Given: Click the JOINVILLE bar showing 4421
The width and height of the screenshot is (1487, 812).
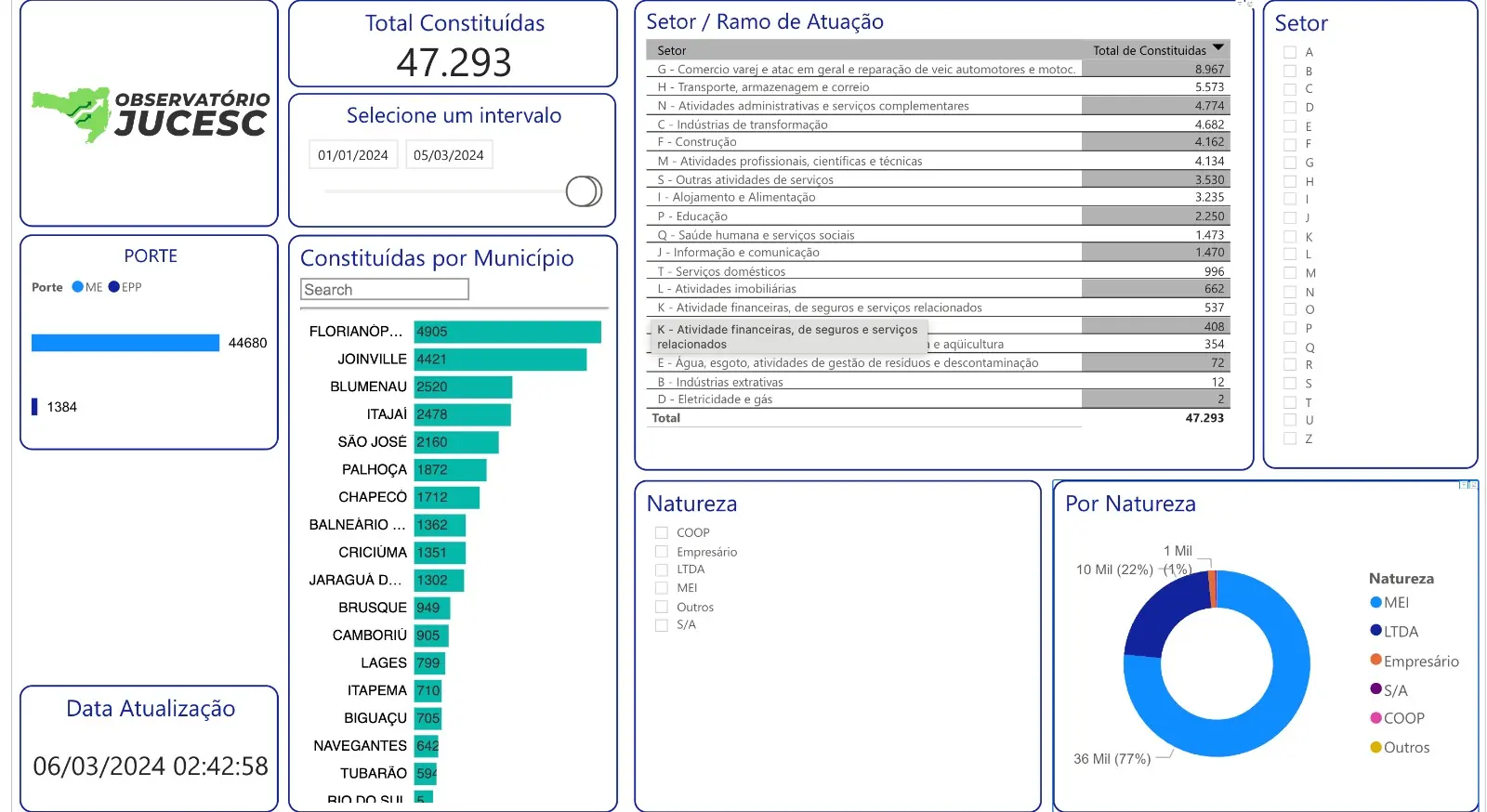Looking at the screenshot, I should (x=500, y=360).
